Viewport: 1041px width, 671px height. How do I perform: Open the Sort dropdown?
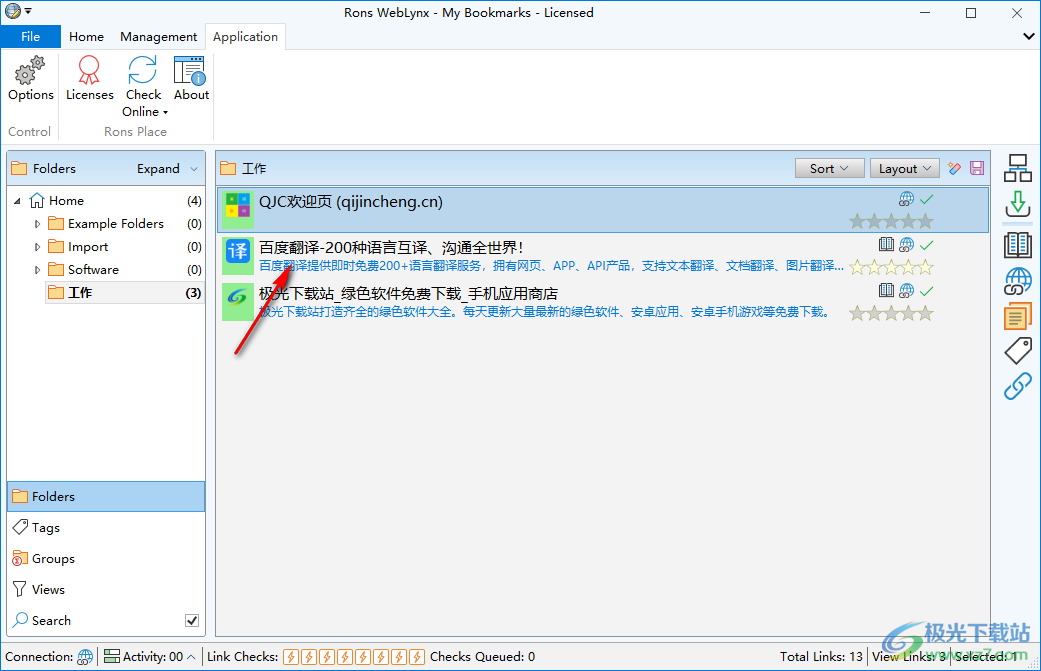[x=829, y=169]
